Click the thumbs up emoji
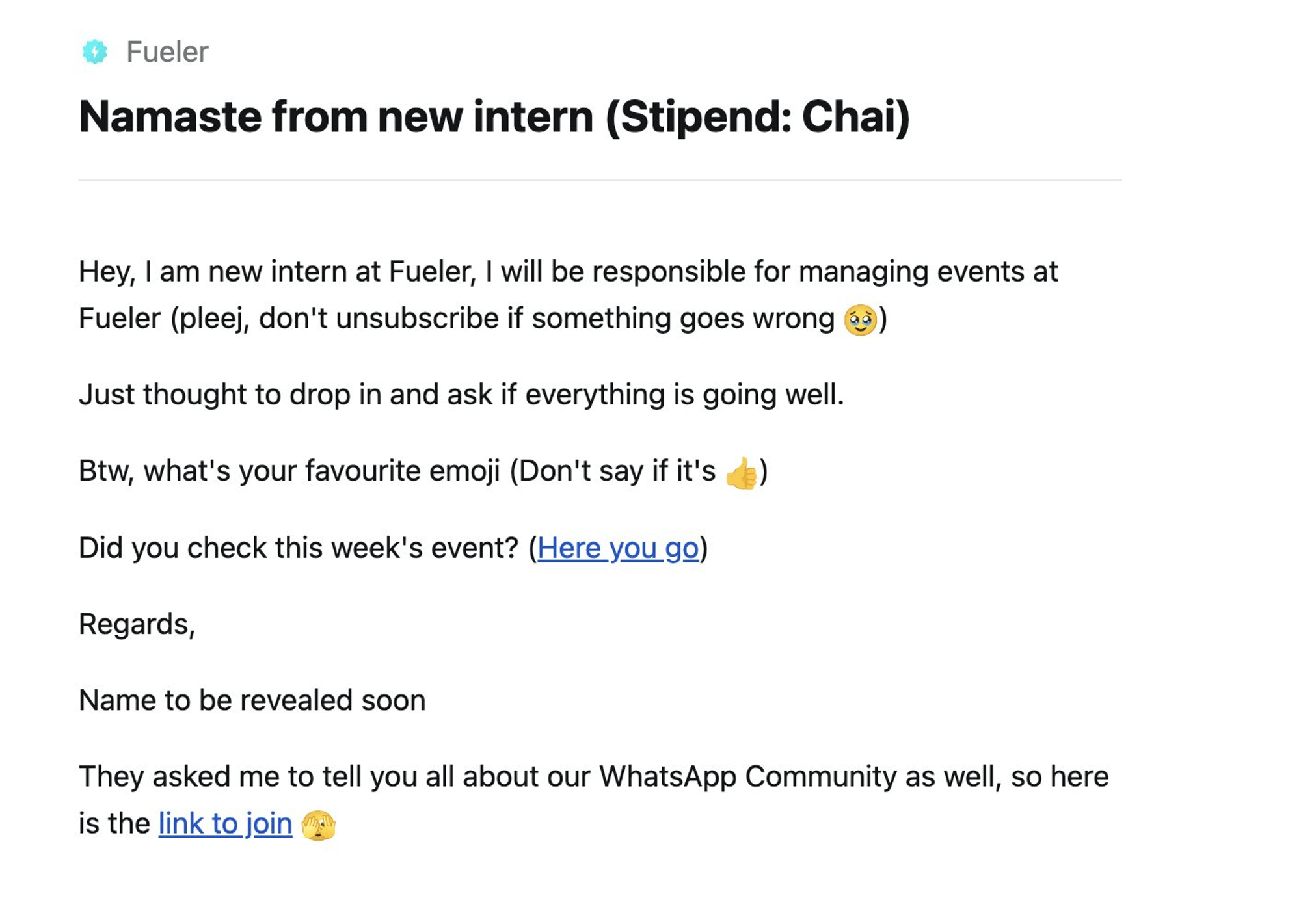 742,472
